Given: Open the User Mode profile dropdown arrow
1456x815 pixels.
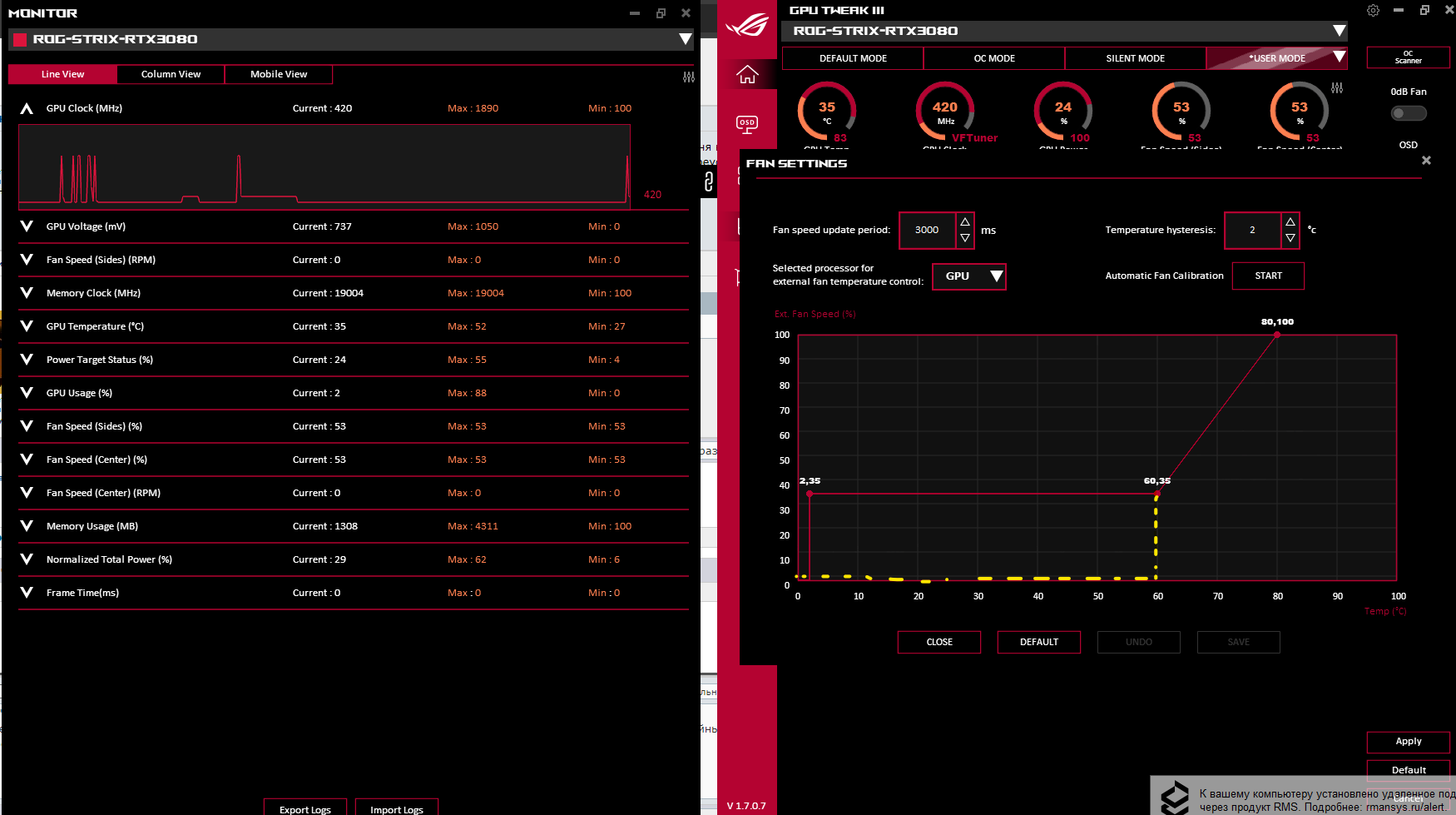Looking at the screenshot, I should [1339, 57].
